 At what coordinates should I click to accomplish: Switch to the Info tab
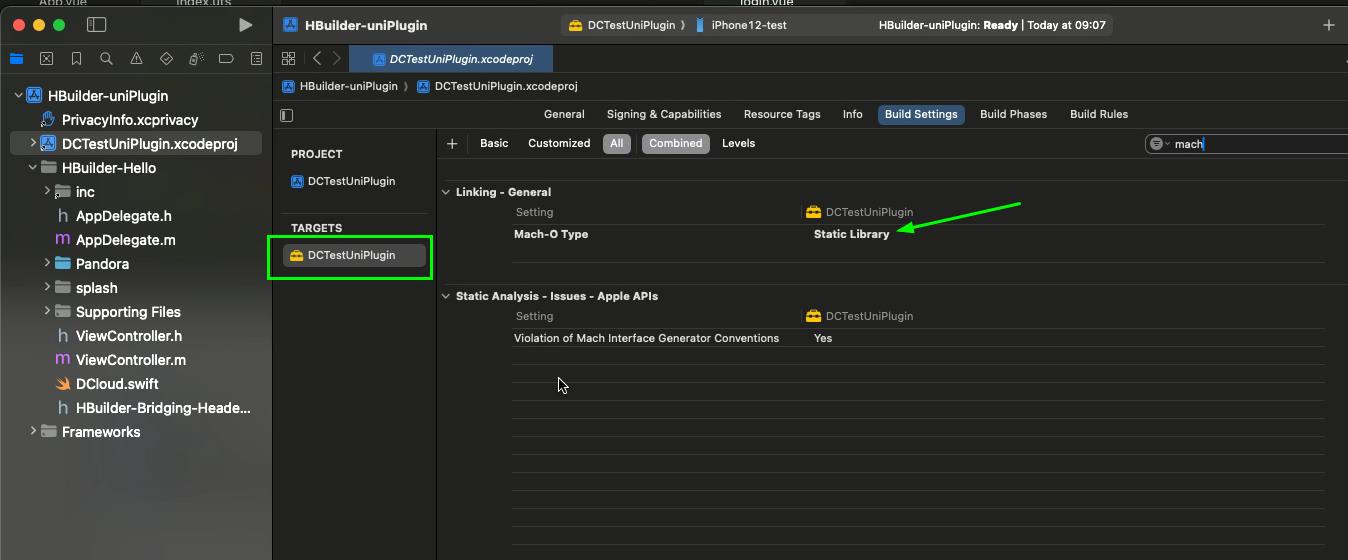[852, 114]
